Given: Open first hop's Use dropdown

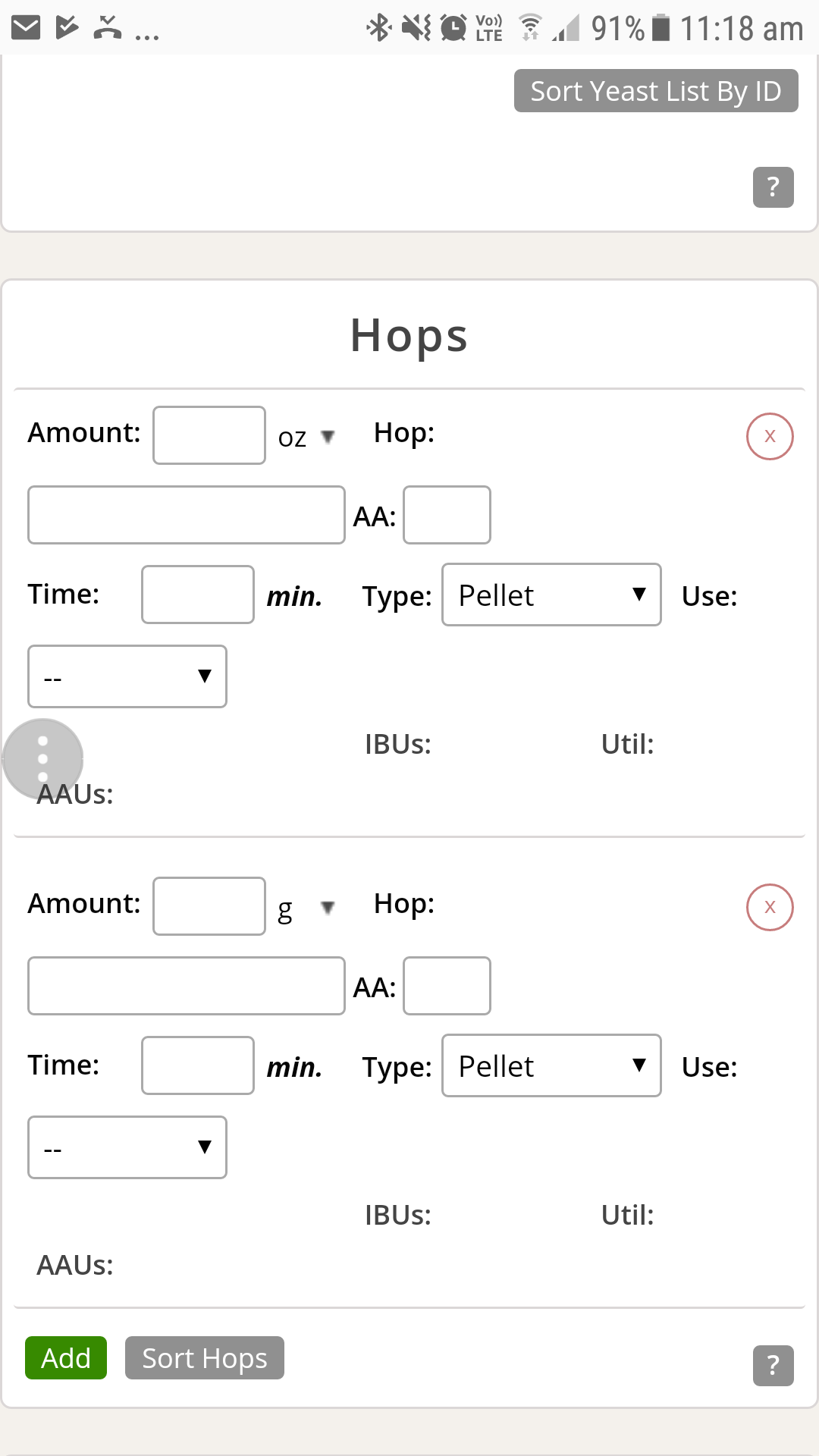Looking at the screenshot, I should click(x=127, y=676).
